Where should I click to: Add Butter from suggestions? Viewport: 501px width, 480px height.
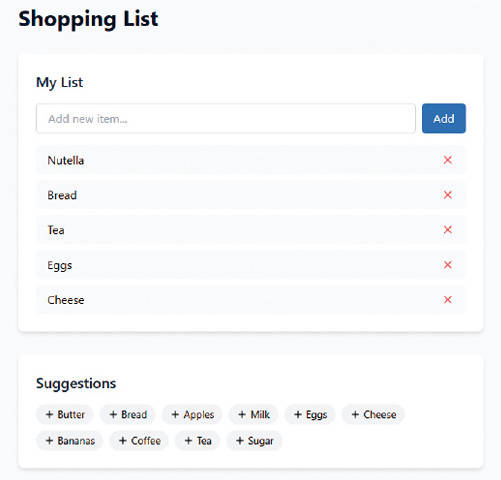point(65,414)
